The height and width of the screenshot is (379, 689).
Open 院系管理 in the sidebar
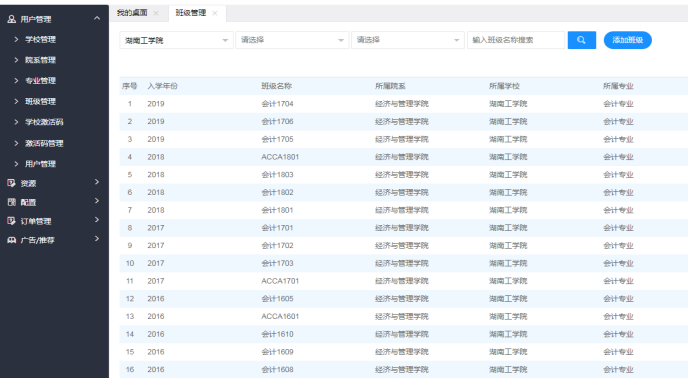pyautogui.click(x=40, y=60)
